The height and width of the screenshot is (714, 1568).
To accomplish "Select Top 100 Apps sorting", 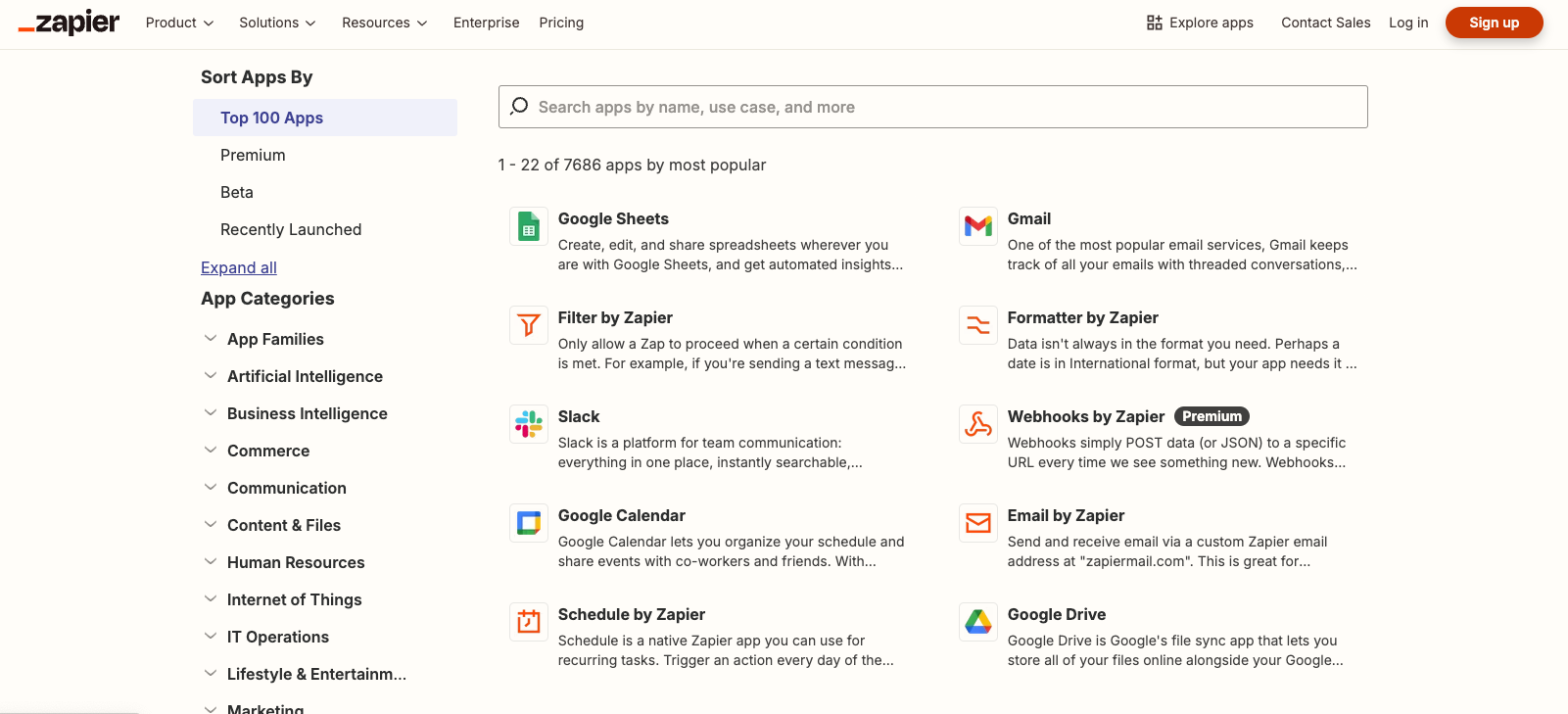I will [x=325, y=118].
